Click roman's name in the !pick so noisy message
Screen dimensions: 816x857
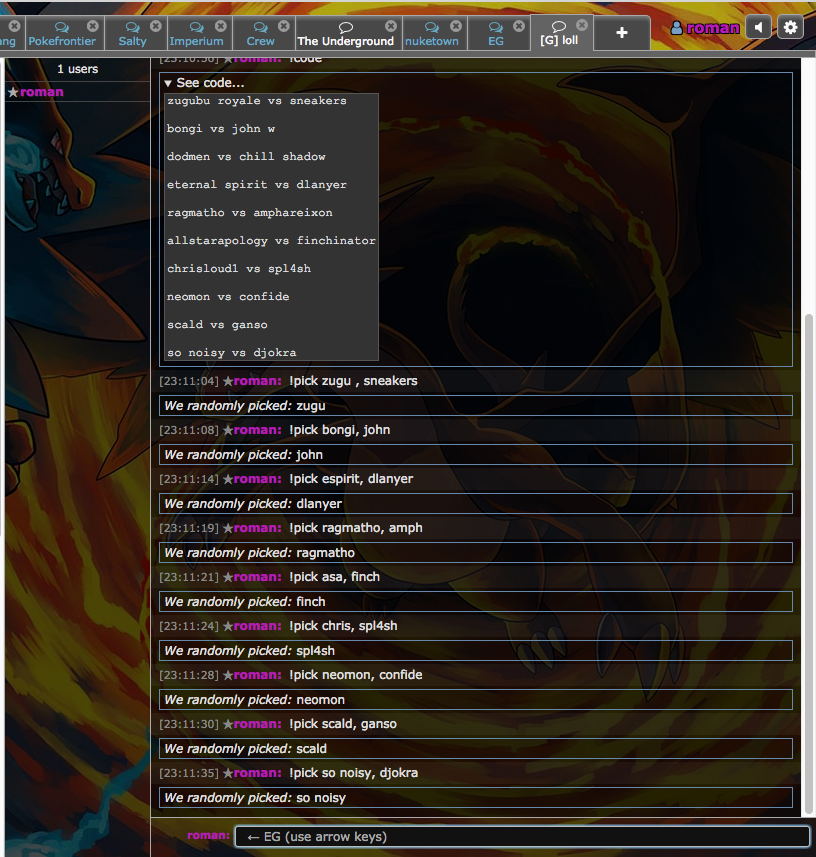(x=258, y=773)
